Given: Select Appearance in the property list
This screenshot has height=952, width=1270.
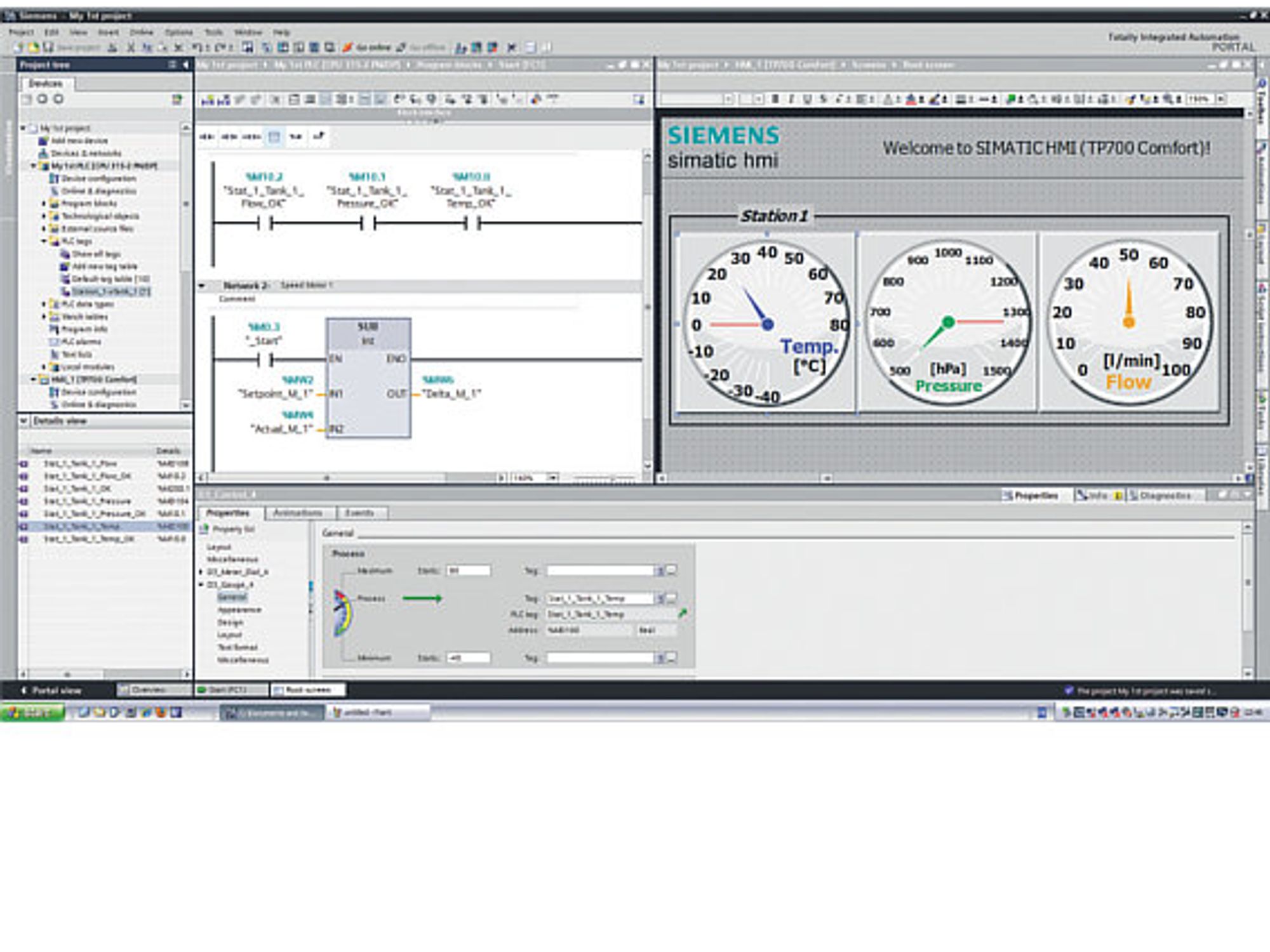Looking at the screenshot, I should (x=239, y=610).
